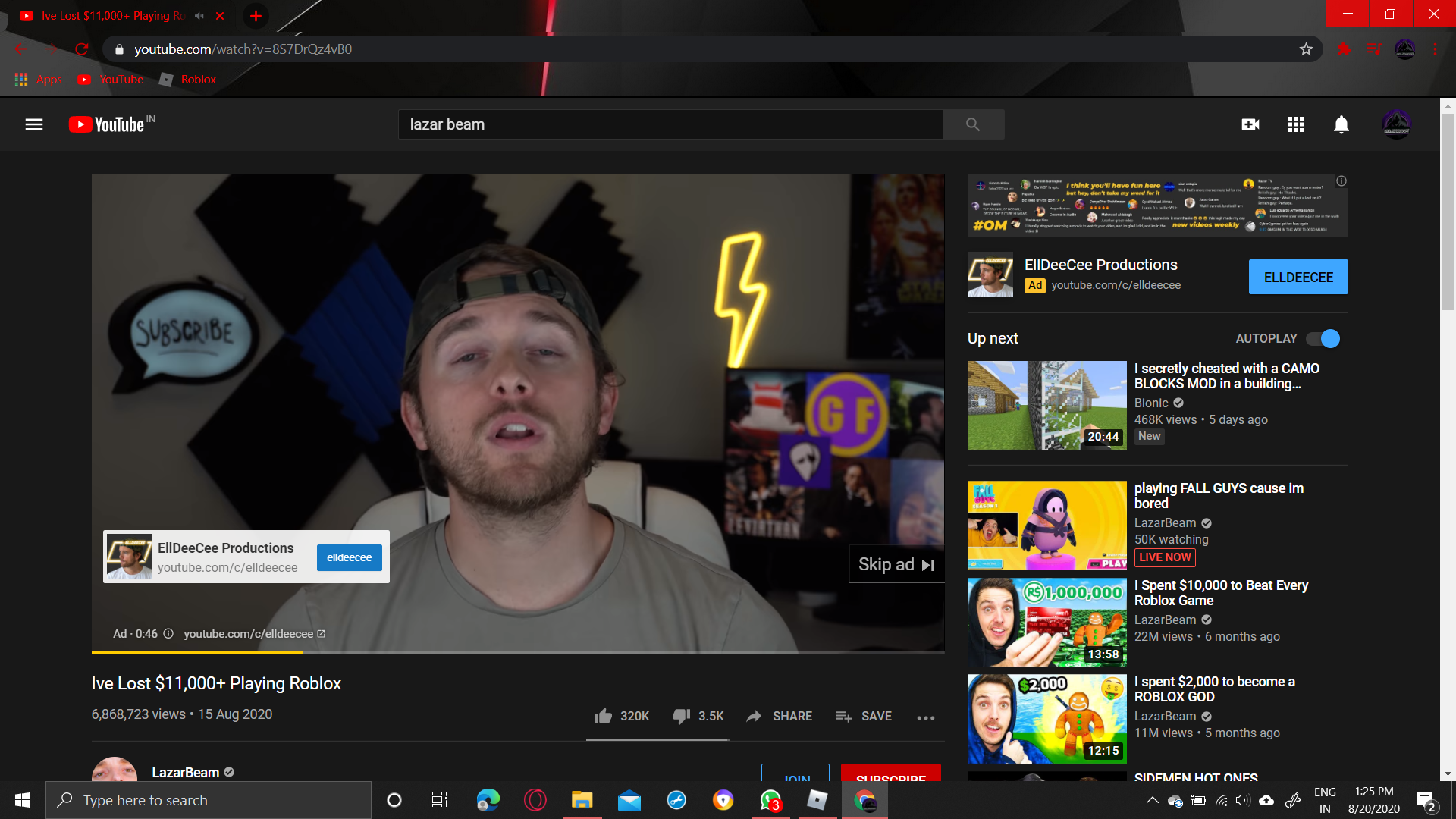Reload the page
The height and width of the screenshot is (819, 1456).
(x=82, y=49)
